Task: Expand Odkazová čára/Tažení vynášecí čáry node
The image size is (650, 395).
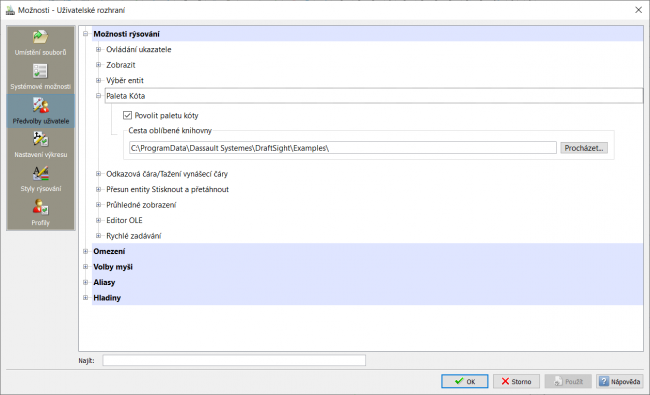Action: pos(98,174)
